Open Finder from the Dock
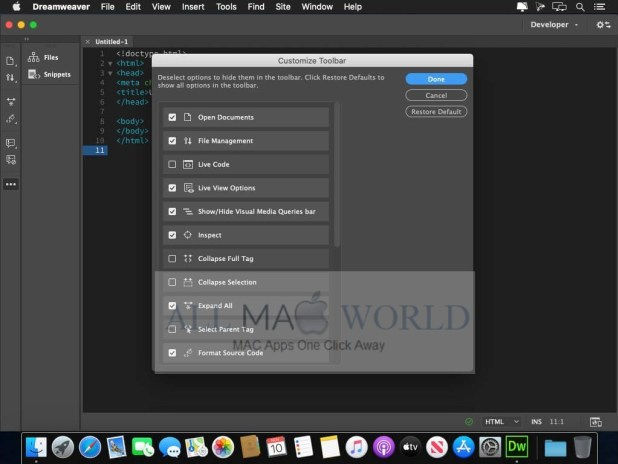Image resolution: width=618 pixels, height=464 pixels. [x=36, y=447]
